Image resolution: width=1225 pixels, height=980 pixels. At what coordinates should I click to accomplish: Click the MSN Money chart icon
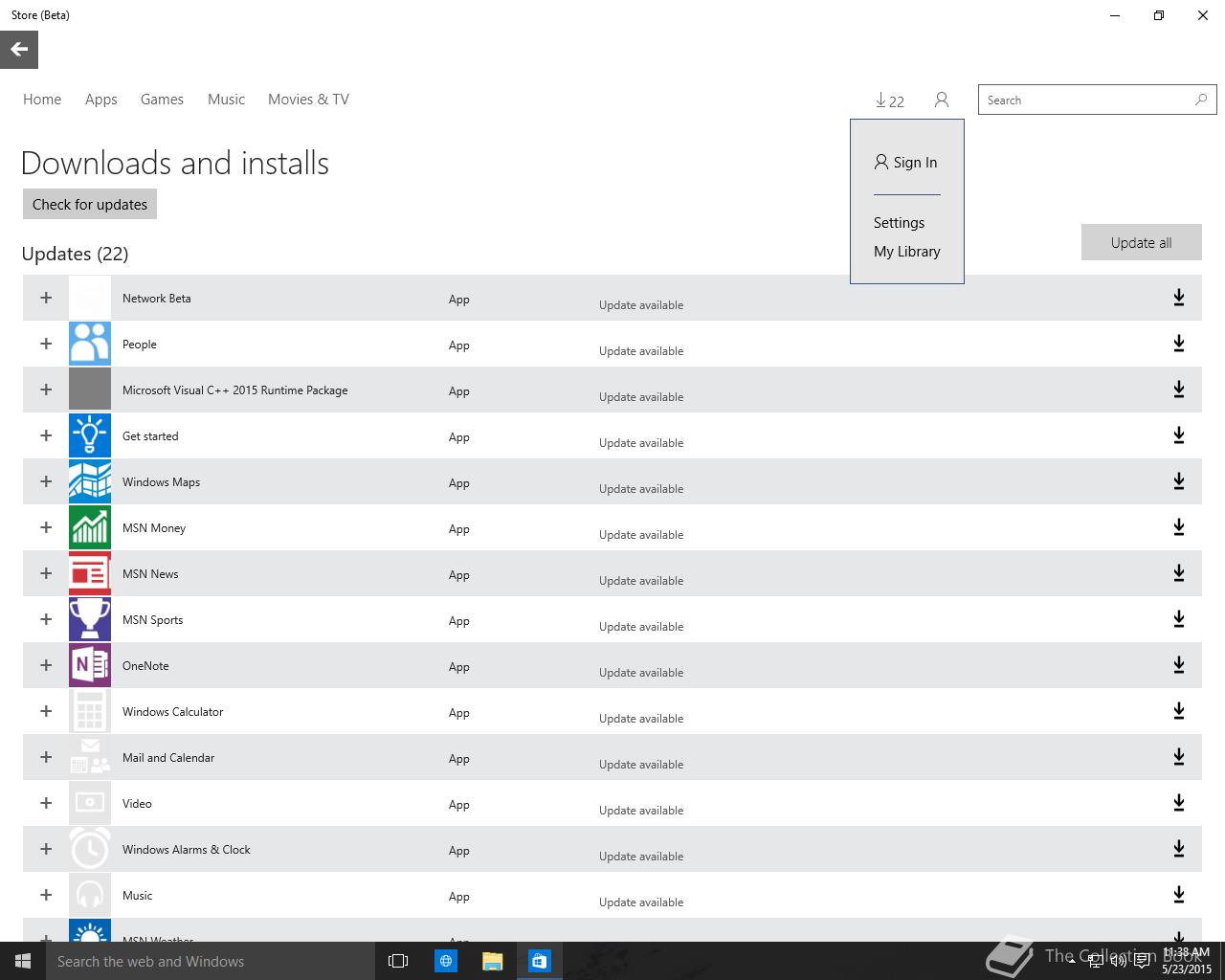pyautogui.click(x=90, y=527)
